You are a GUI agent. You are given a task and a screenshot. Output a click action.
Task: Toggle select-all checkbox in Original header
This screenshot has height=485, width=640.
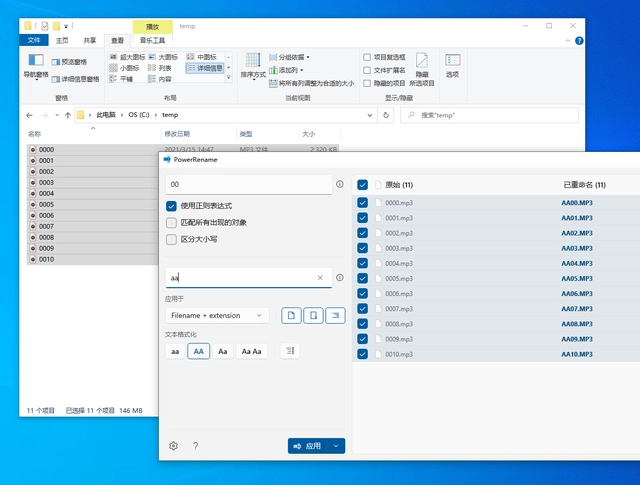tap(362, 185)
